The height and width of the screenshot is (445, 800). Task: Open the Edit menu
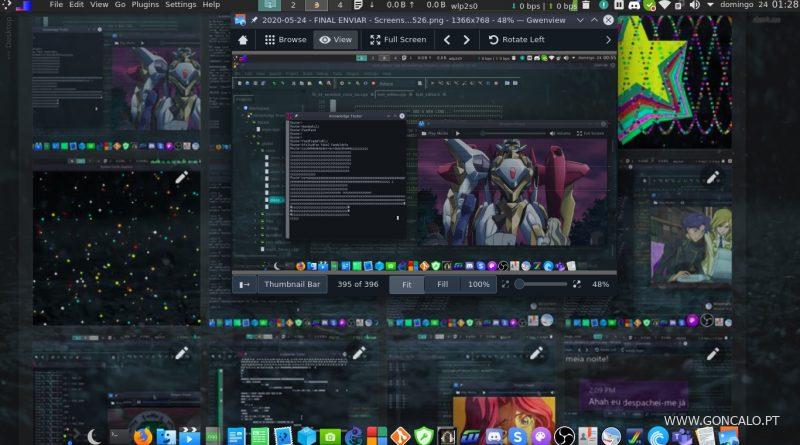tap(77, 5)
